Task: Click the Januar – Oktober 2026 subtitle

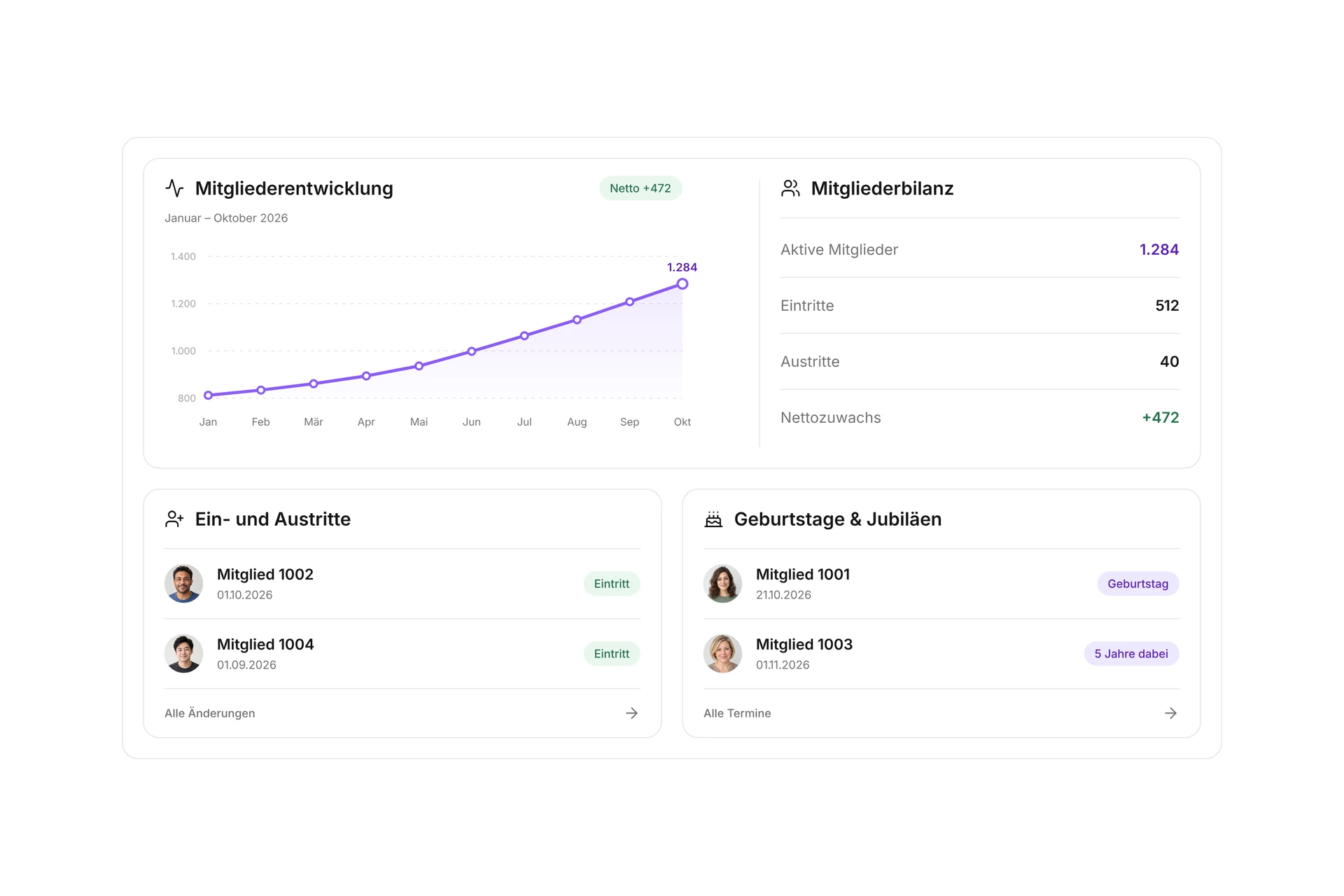Action: coord(226,218)
